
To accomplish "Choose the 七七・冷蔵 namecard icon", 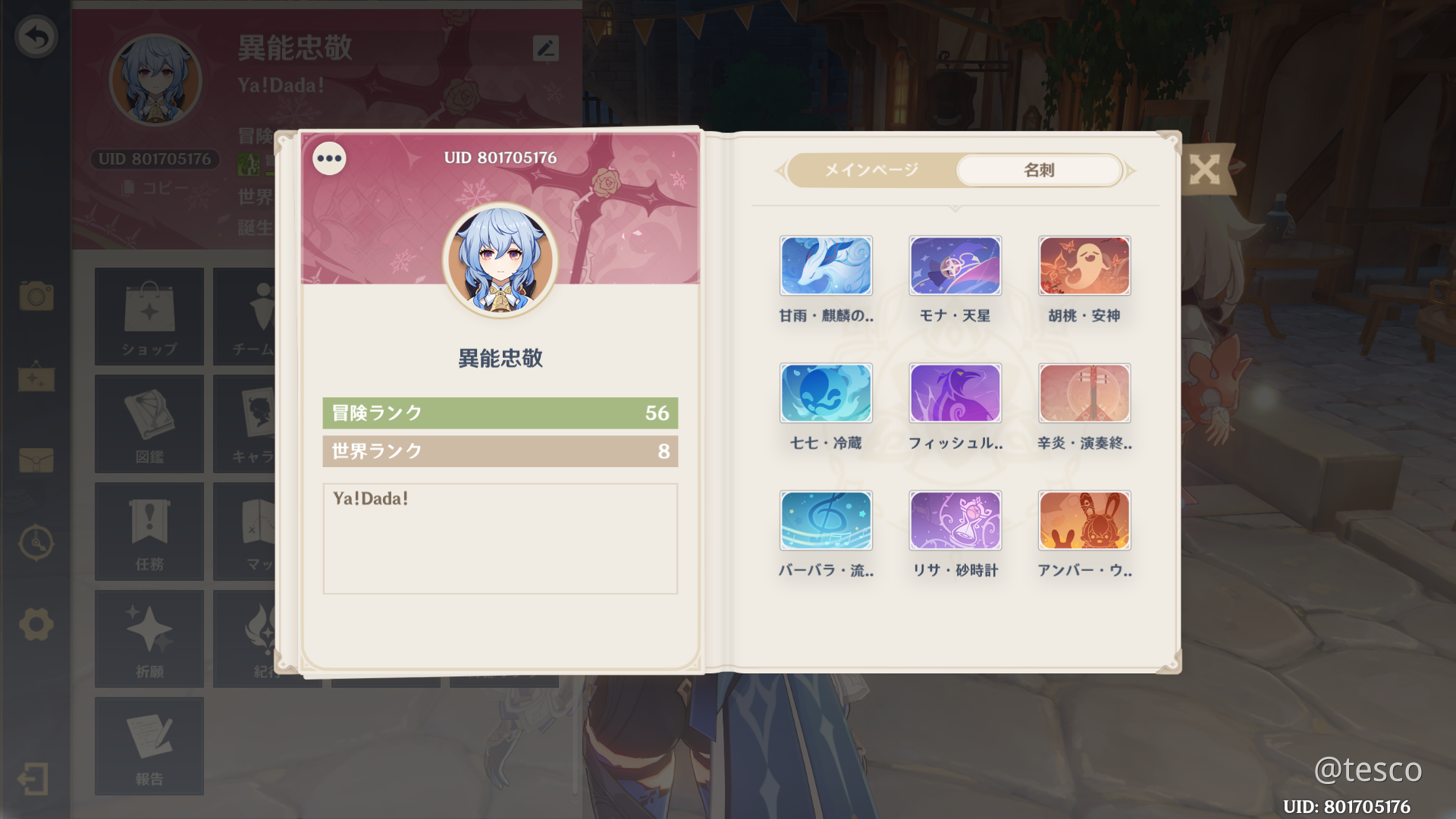I will click(x=826, y=393).
